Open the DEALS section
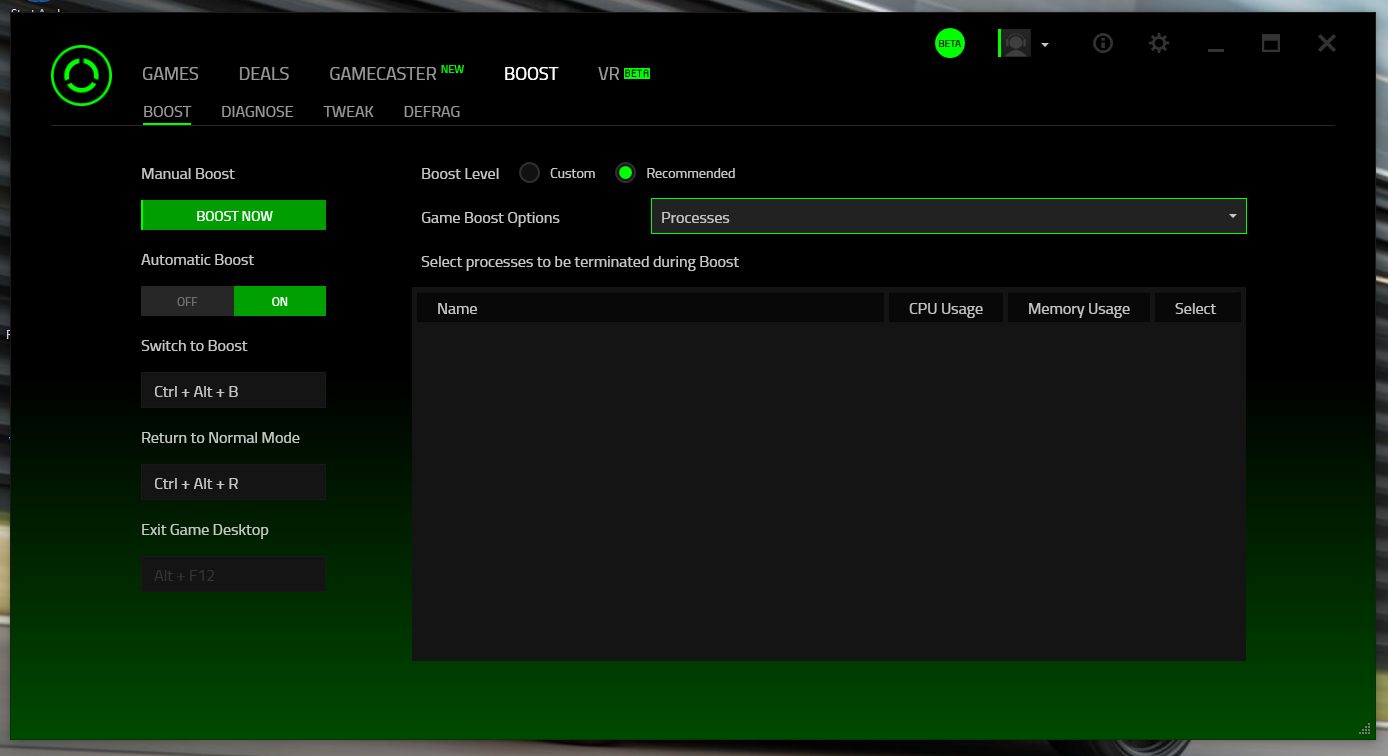 pyautogui.click(x=263, y=73)
